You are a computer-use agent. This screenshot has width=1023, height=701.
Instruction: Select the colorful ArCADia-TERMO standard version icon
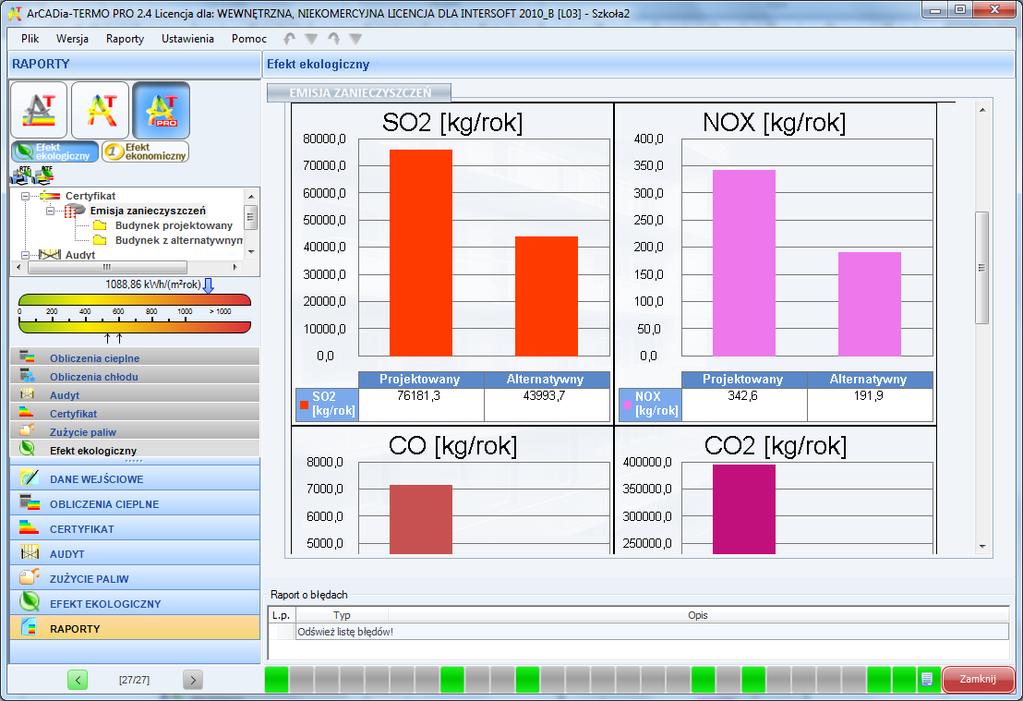(x=100, y=110)
